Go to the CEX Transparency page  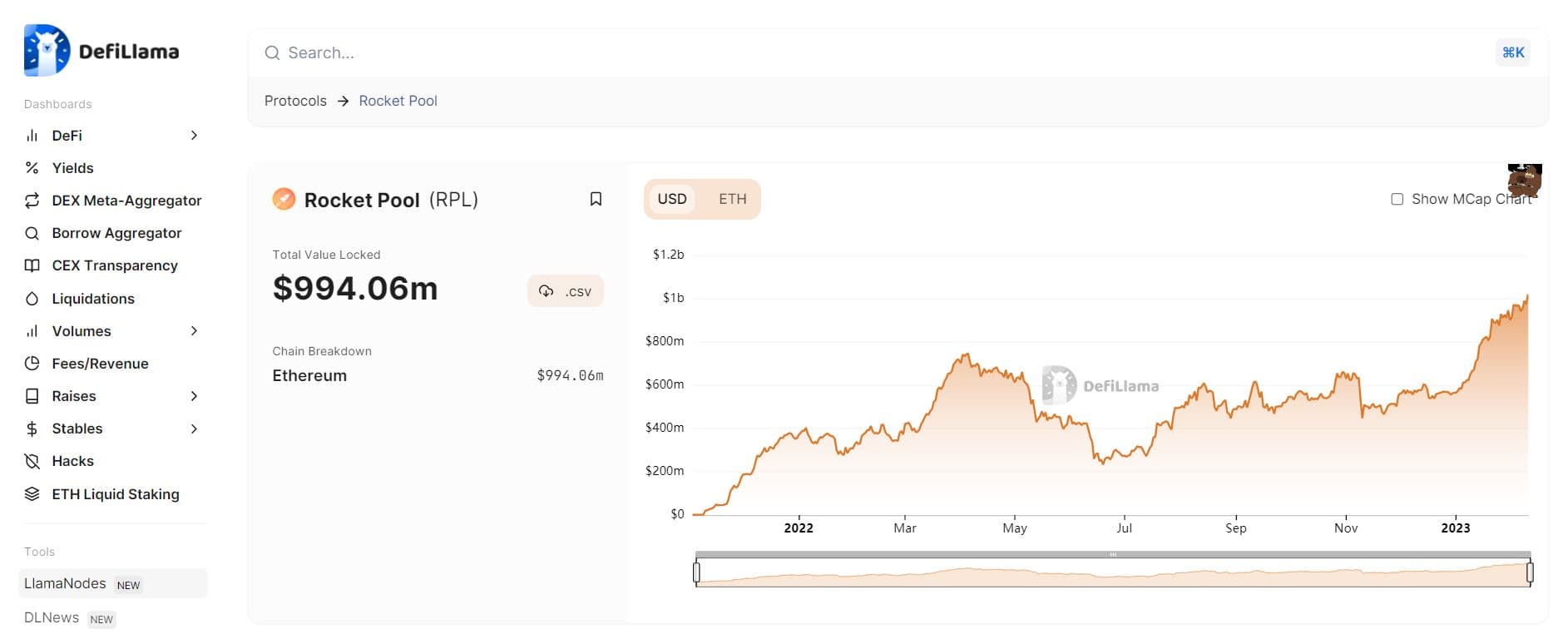(x=115, y=265)
